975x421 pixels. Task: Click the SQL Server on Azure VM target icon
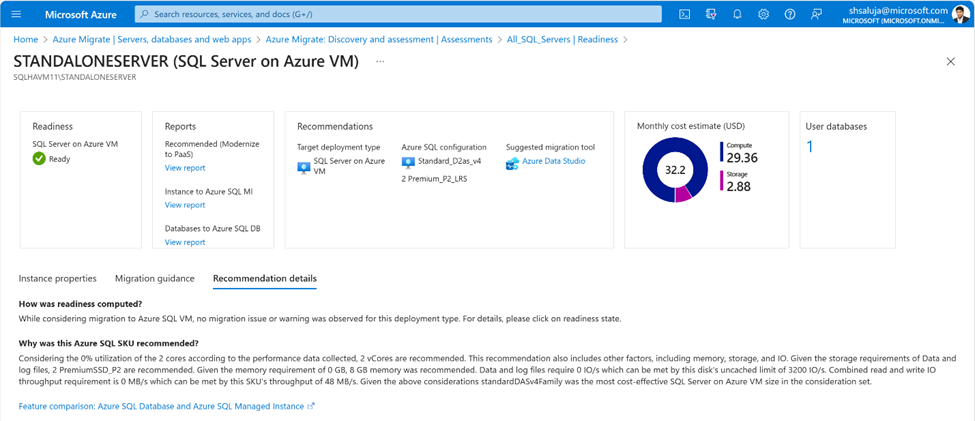pyautogui.click(x=304, y=166)
